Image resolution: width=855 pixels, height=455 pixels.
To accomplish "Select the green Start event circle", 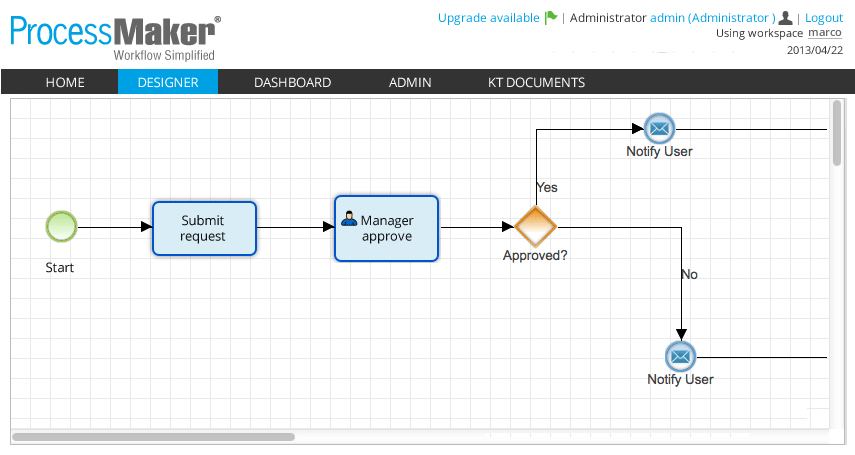I will (61, 226).
